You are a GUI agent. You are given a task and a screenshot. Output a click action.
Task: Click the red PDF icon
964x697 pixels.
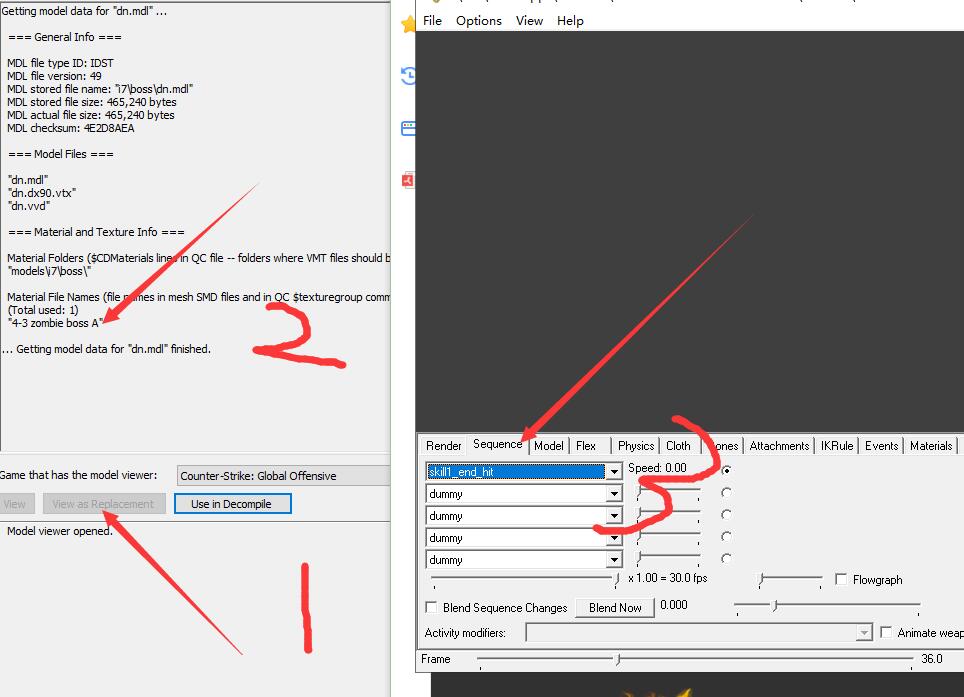click(407, 180)
